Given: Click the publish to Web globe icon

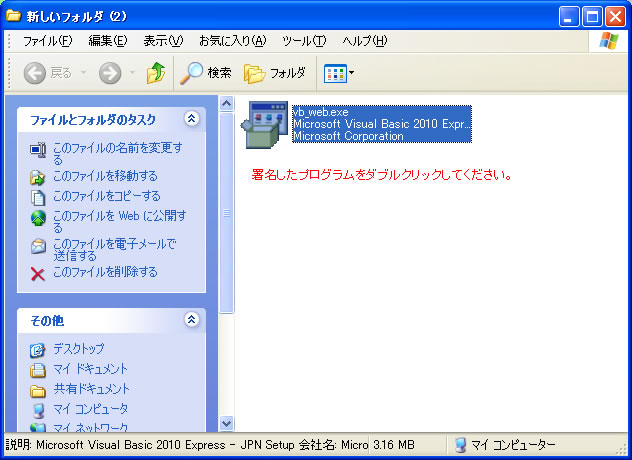Looking at the screenshot, I should pyautogui.click(x=38, y=218).
